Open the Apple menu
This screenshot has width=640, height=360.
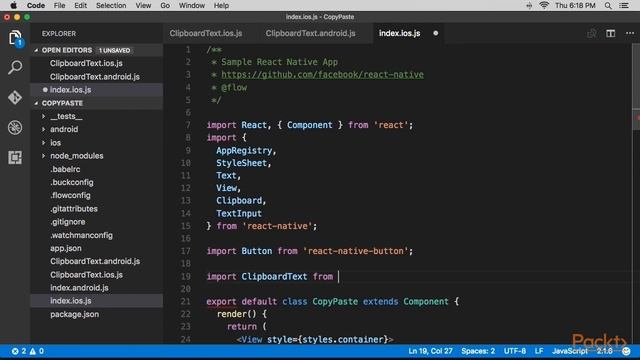click(x=13, y=5)
